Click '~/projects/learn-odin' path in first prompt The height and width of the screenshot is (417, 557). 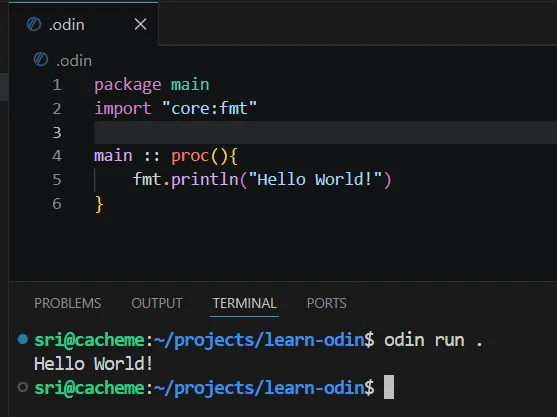259,340
